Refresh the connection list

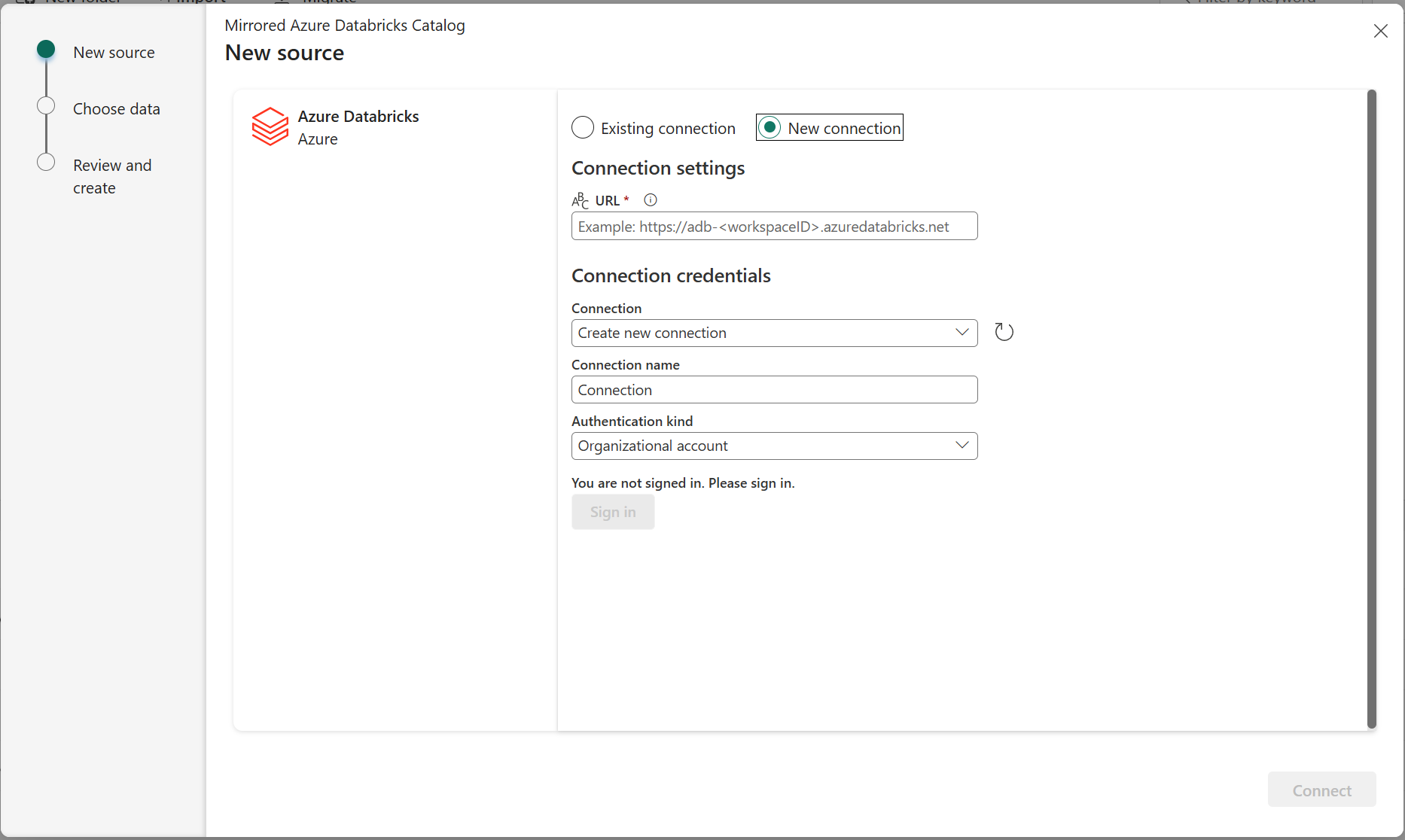click(1004, 332)
